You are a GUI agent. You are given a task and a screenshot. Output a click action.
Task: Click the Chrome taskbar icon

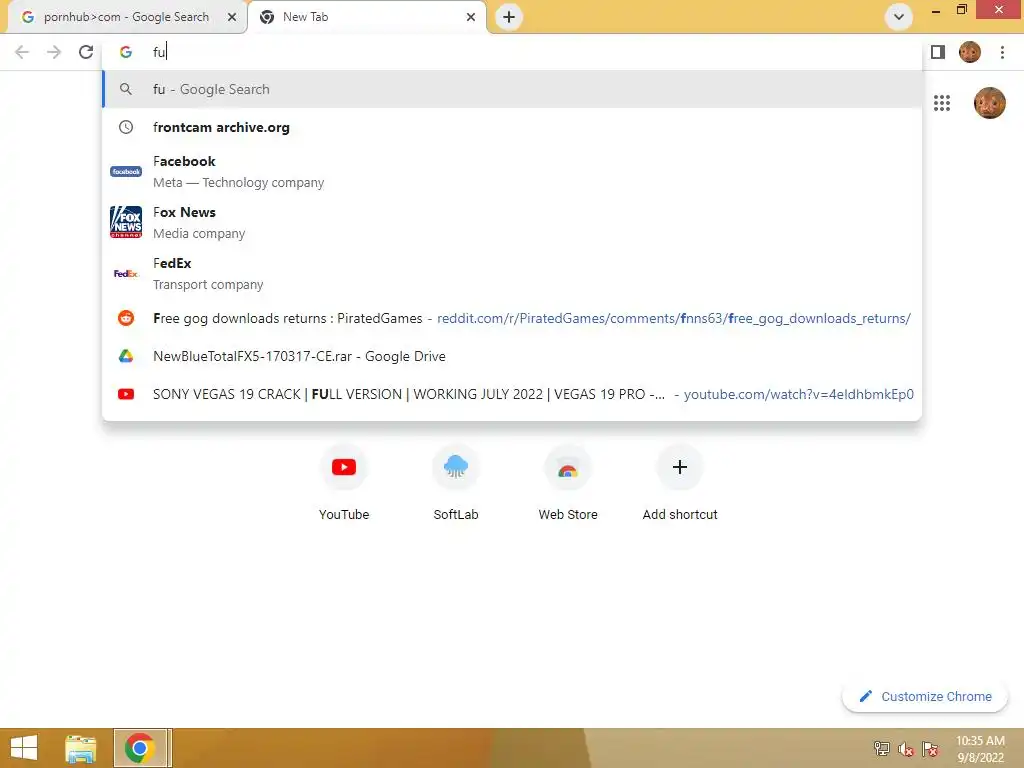140,748
